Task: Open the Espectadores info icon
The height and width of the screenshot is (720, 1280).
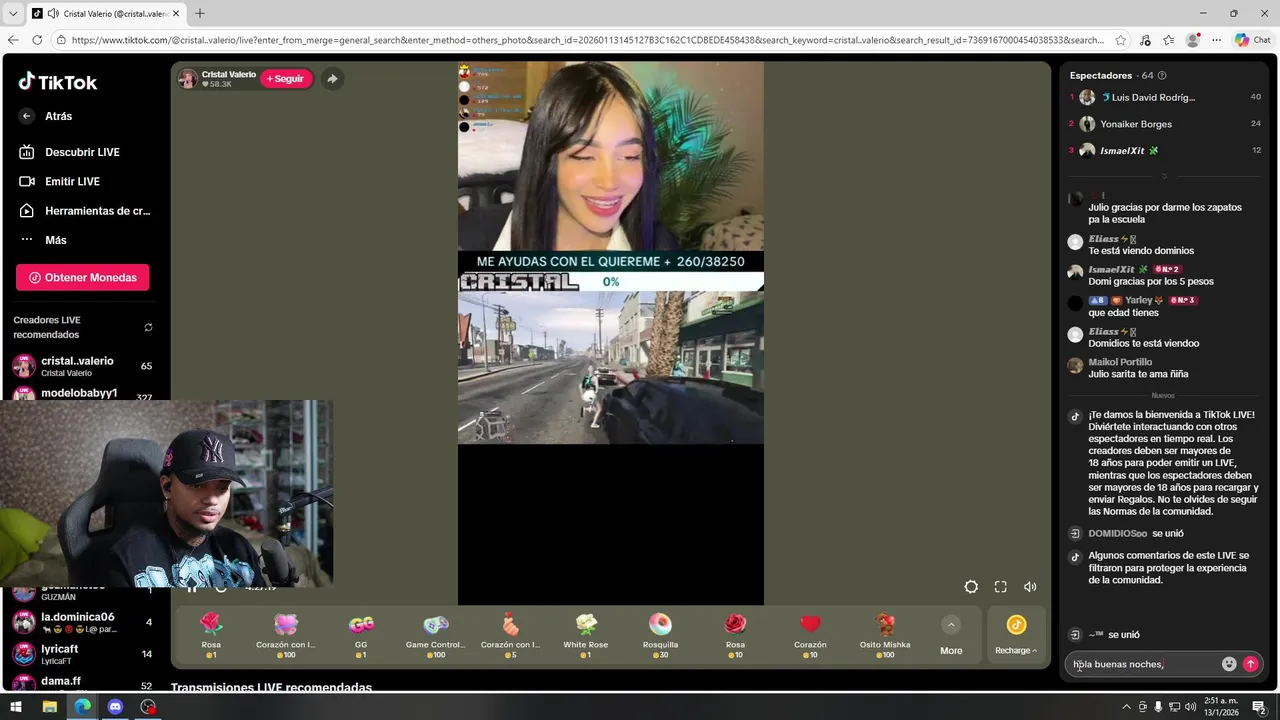Action: coord(1162,76)
